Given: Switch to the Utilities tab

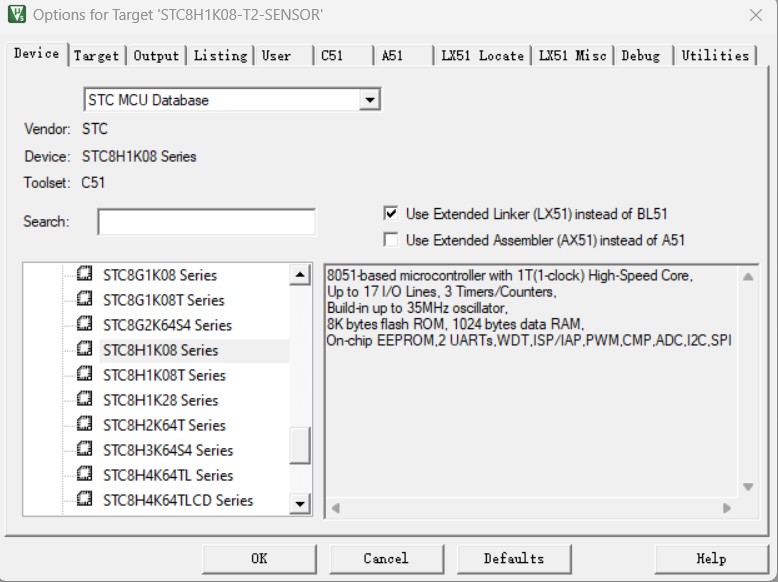Looking at the screenshot, I should coord(715,56).
